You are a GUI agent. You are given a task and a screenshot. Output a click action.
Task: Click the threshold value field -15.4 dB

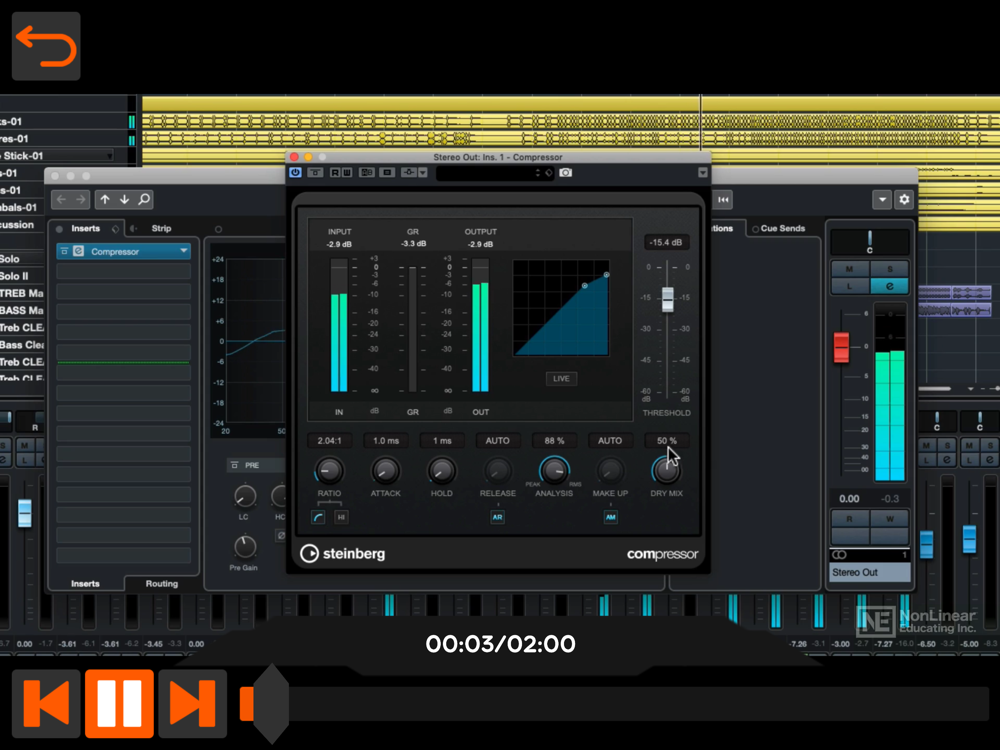point(666,242)
